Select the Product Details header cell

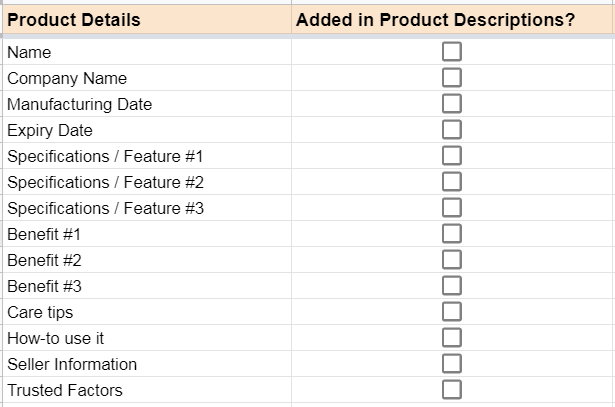click(x=145, y=20)
